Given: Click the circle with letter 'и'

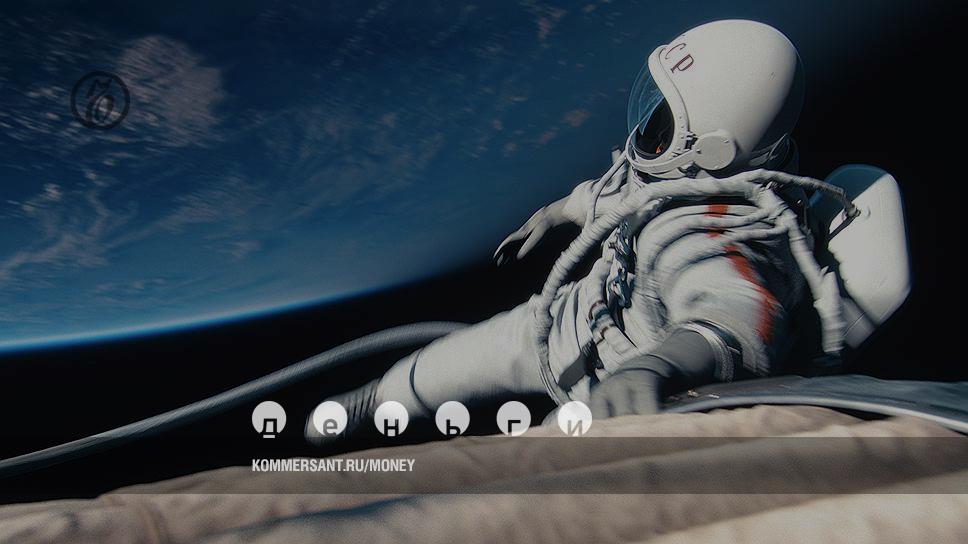Looking at the screenshot, I should [x=574, y=419].
